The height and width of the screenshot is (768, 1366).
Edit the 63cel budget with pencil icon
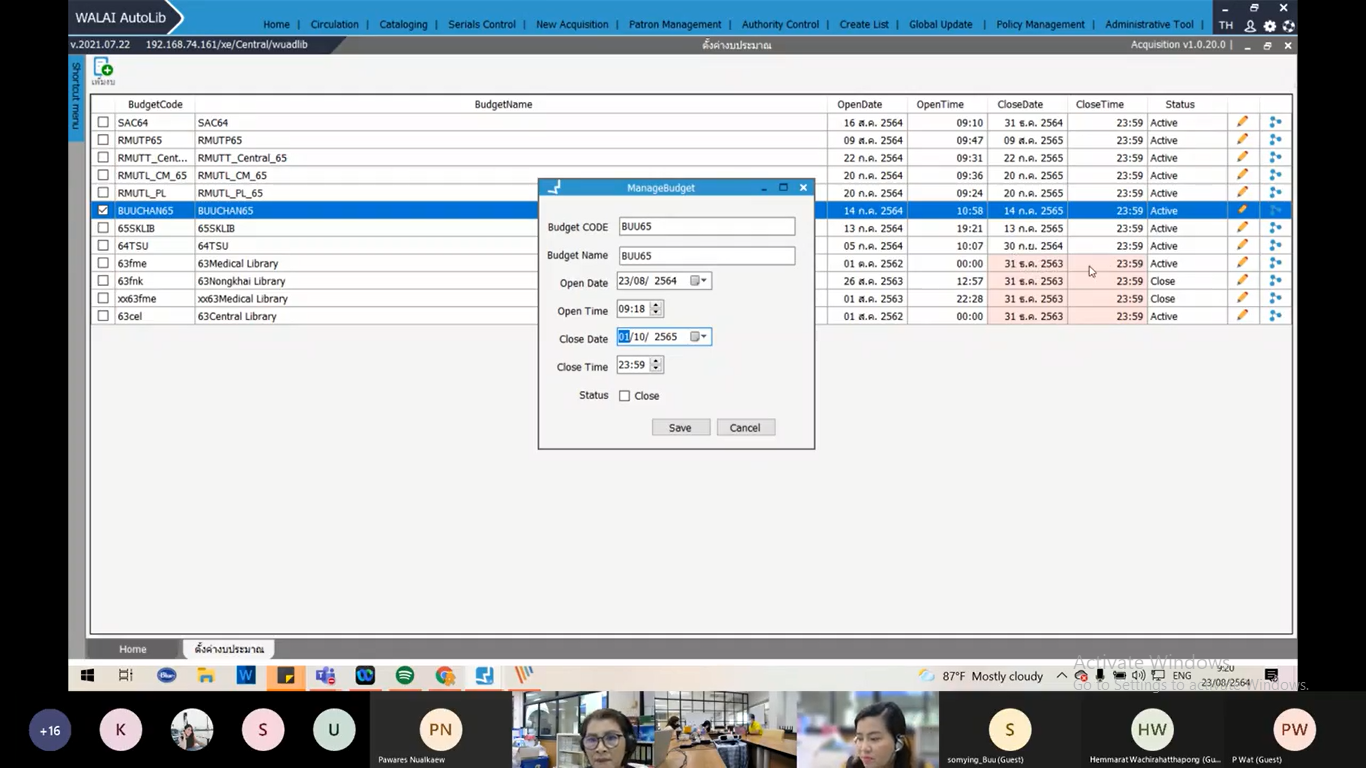pyautogui.click(x=1242, y=316)
